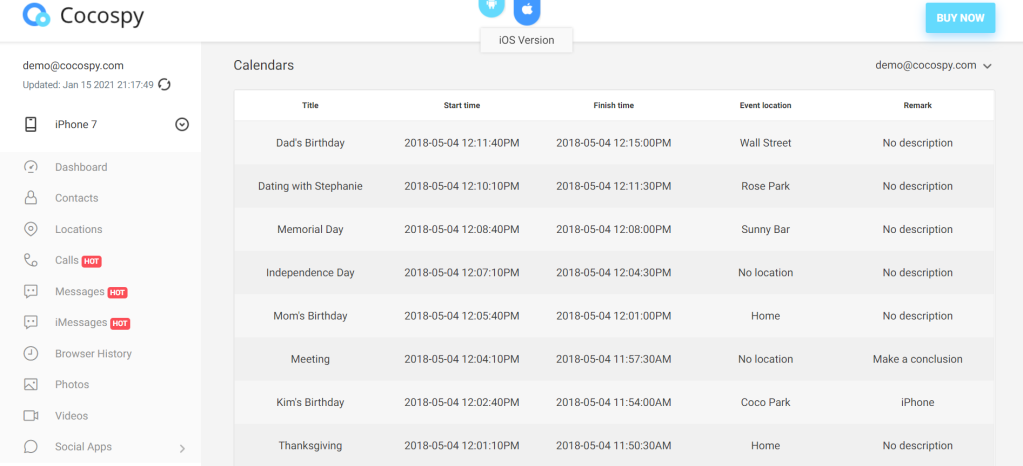Open the Videos camera icon
1023x466 pixels.
click(31, 416)
